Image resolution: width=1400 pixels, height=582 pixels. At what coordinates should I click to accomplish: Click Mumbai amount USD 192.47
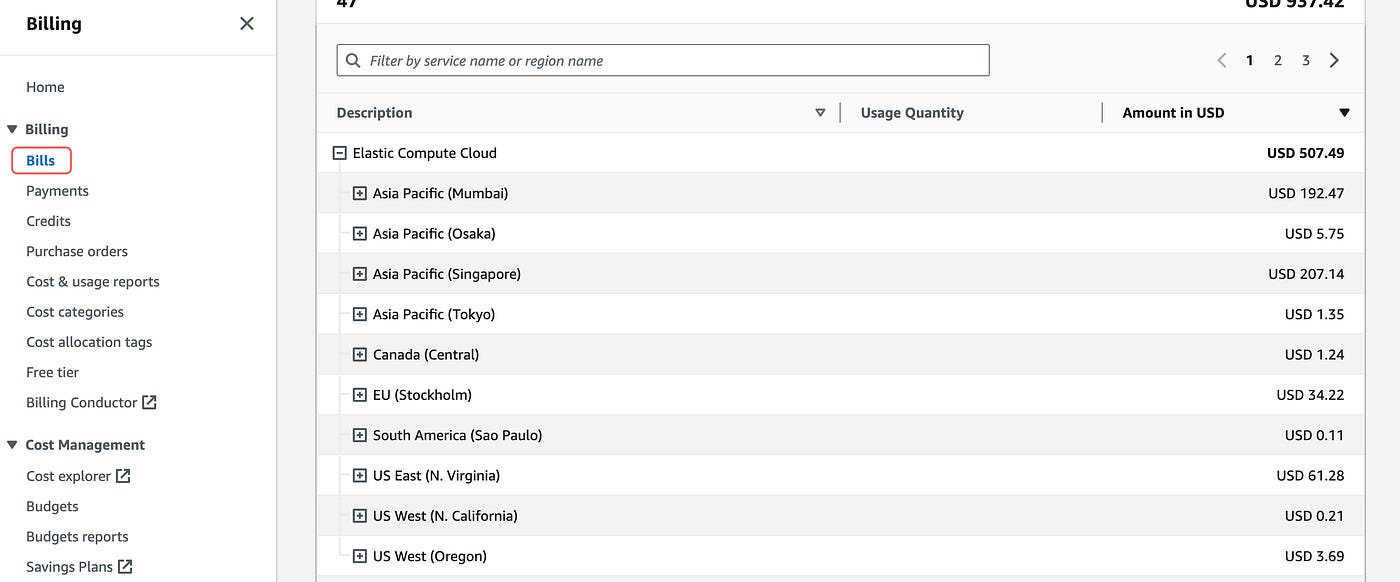[1306, 193]
